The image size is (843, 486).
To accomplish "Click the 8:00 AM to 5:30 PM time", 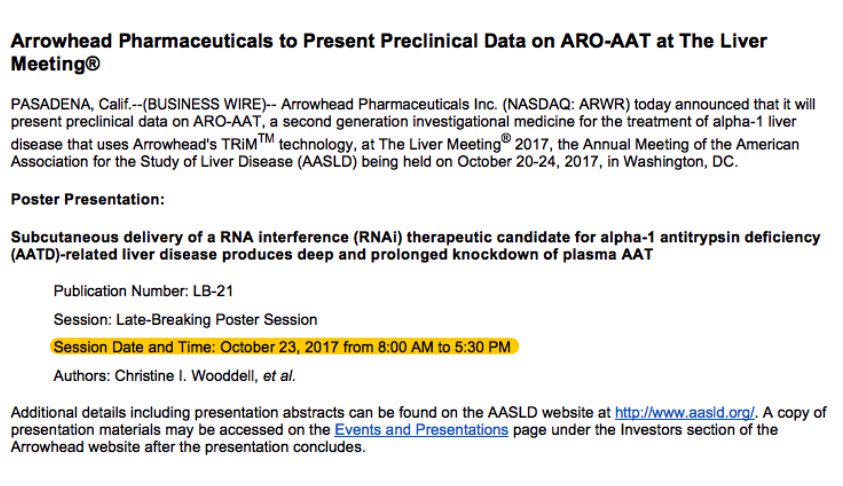I will pos(444,347).
